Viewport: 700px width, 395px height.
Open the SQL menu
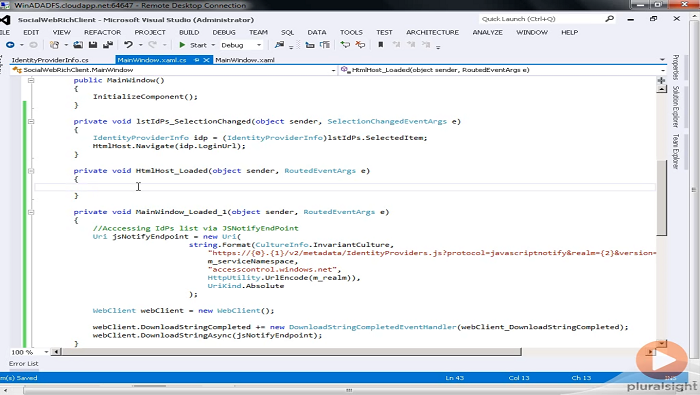288,32
